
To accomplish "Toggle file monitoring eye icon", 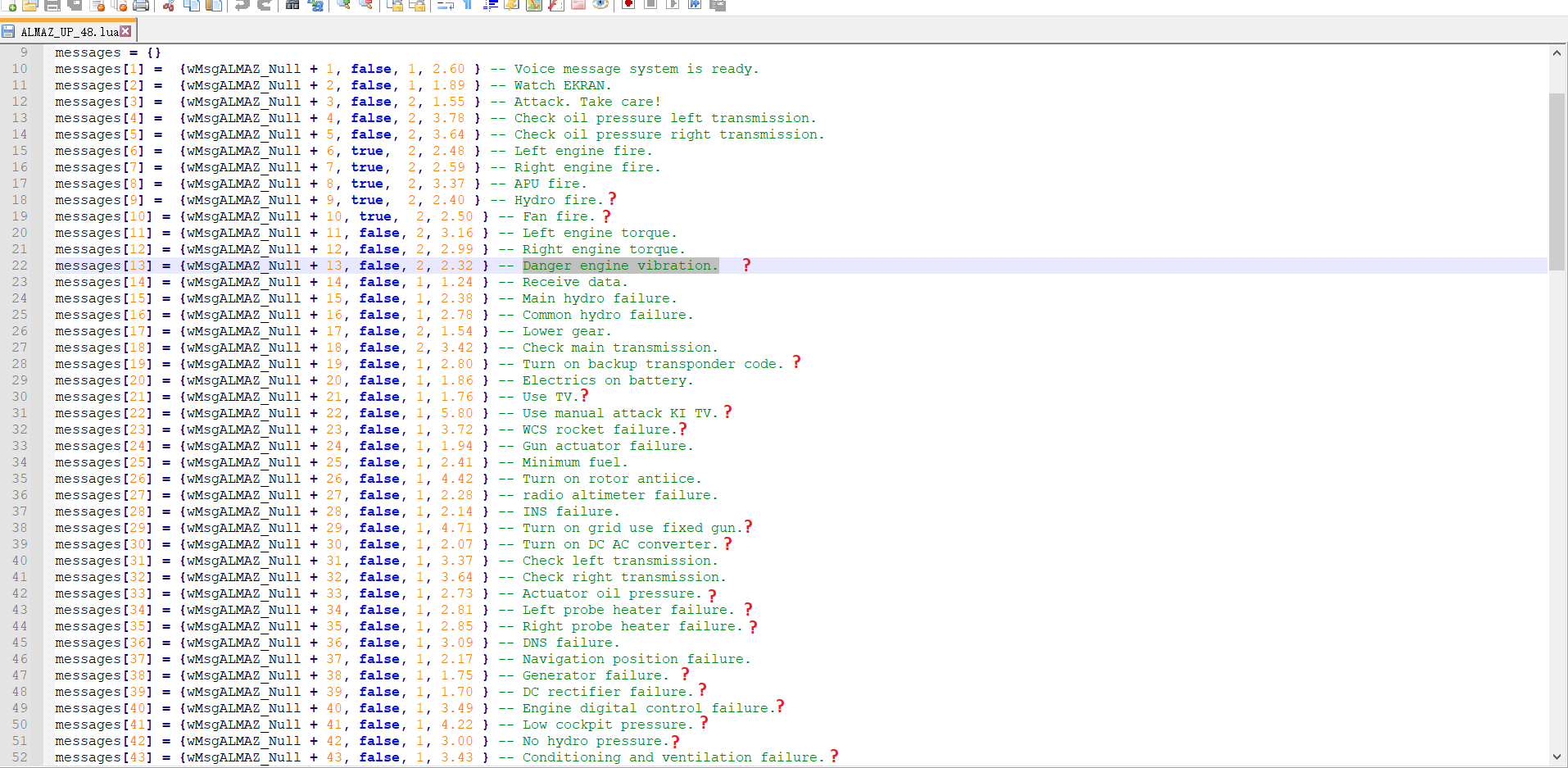I will click(x=600, y=5).
